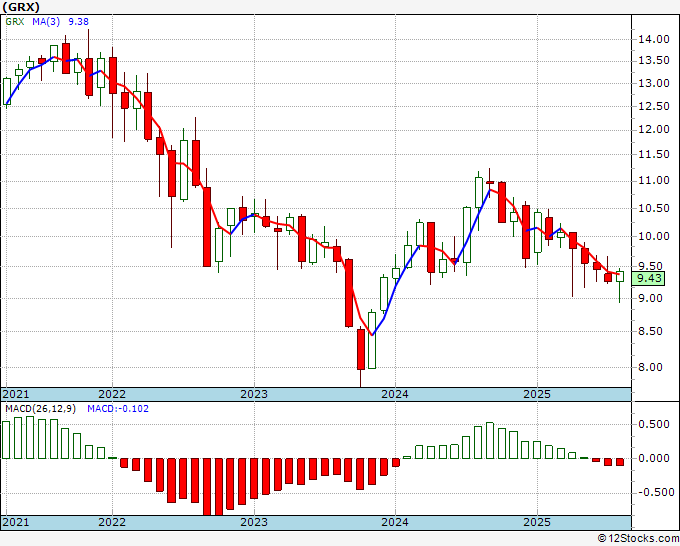Select the 11.00 price axis label
680x546 pixels.
click(x=654, y=181)
